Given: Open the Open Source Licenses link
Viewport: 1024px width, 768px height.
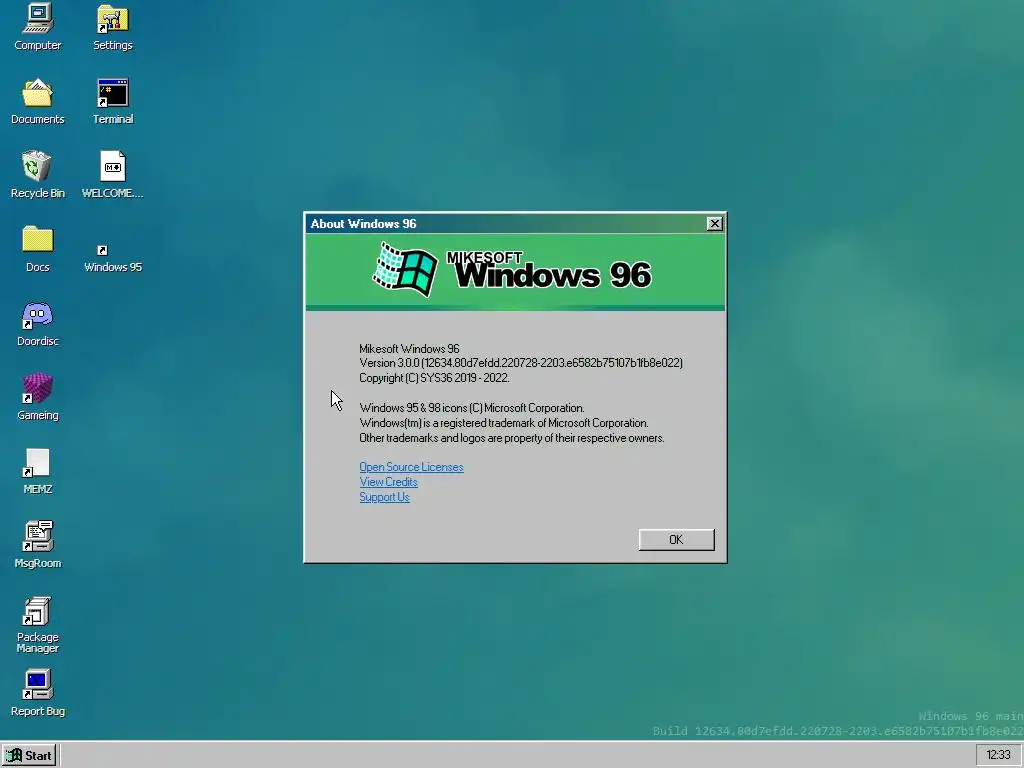Looking at the screenshot, I should [x=411, y=467].
